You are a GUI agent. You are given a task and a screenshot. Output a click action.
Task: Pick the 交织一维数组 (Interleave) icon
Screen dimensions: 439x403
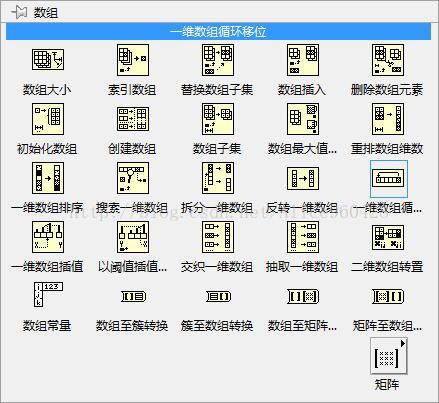pyautogui.click(x=218, y=237)
